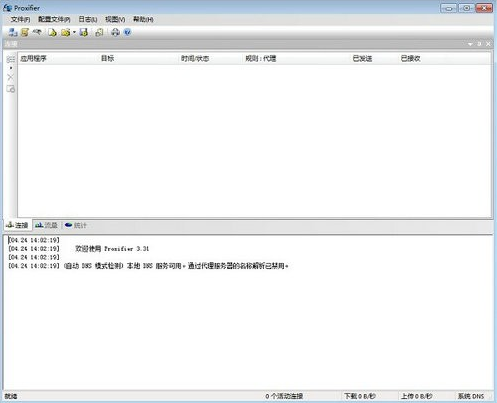This screenshot has height=403, width=497.
Task: Sort by the 应用程序 column header
Action: tap(33, 59)
